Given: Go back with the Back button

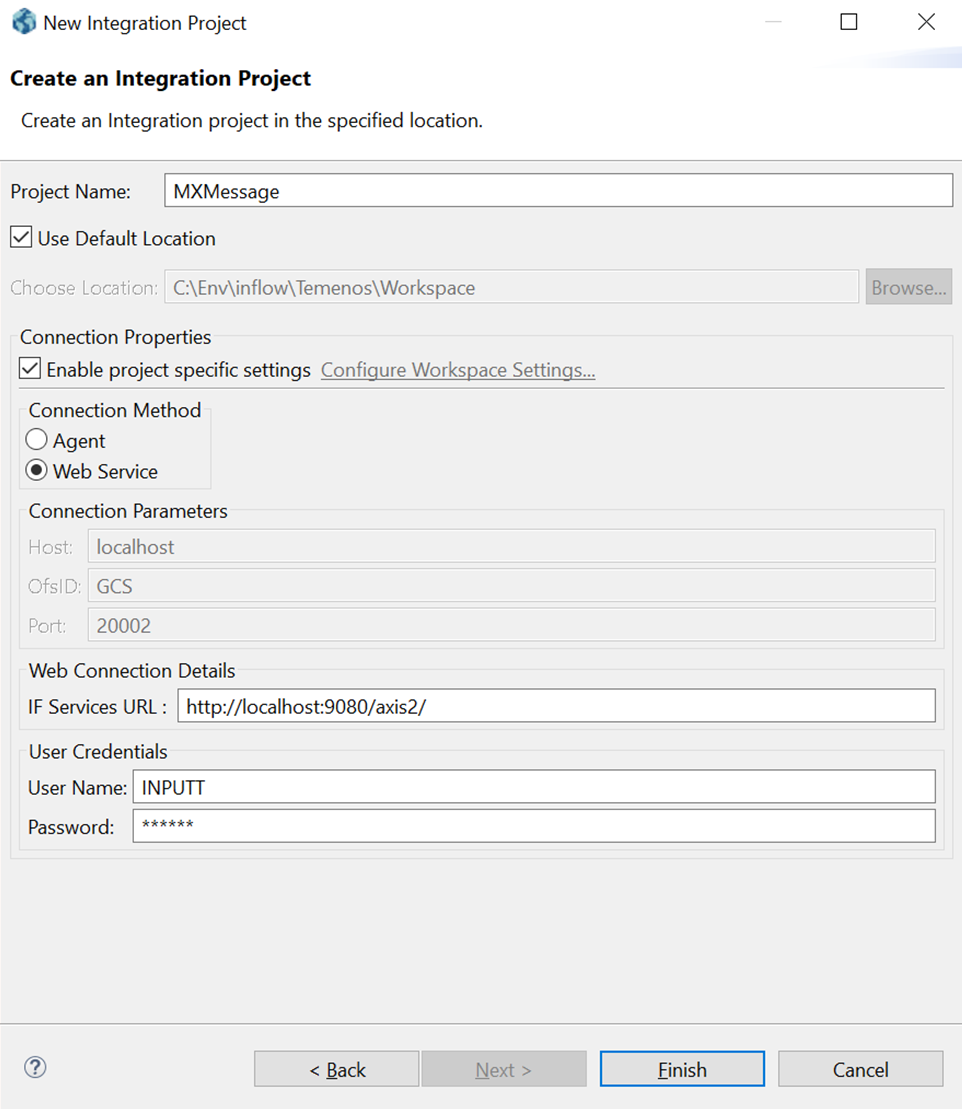Looking at the screenshot, I should point(336,1069).
